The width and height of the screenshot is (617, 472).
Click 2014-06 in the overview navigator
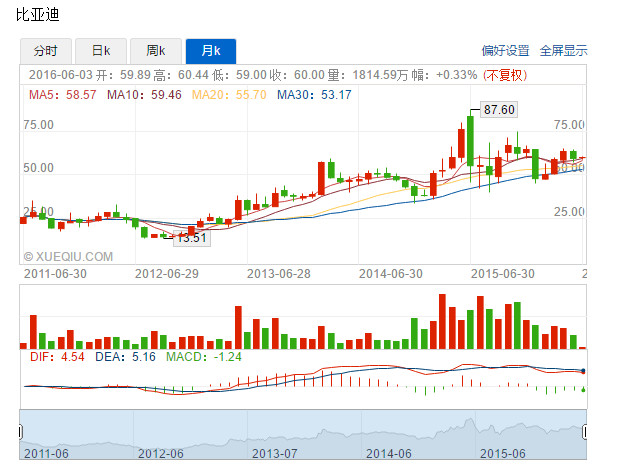point(389,454)
